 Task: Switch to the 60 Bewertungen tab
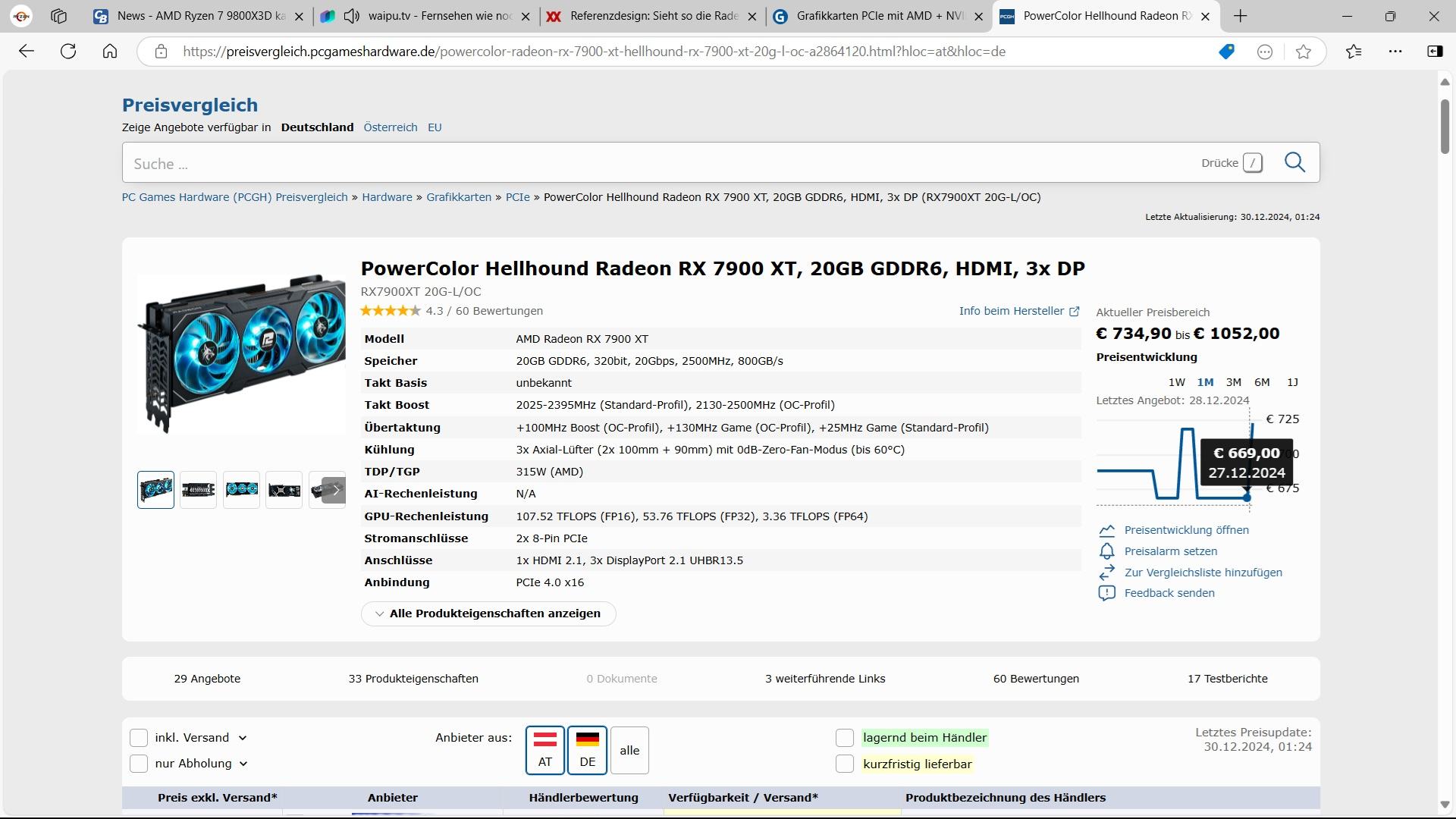1036,679
